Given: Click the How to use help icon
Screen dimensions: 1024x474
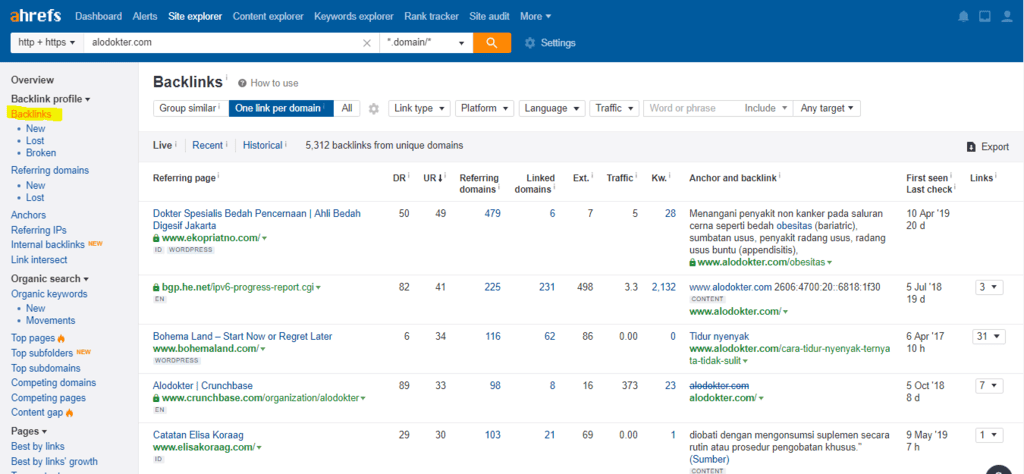Looking at the screenshot, I should (x=242, y=83).
